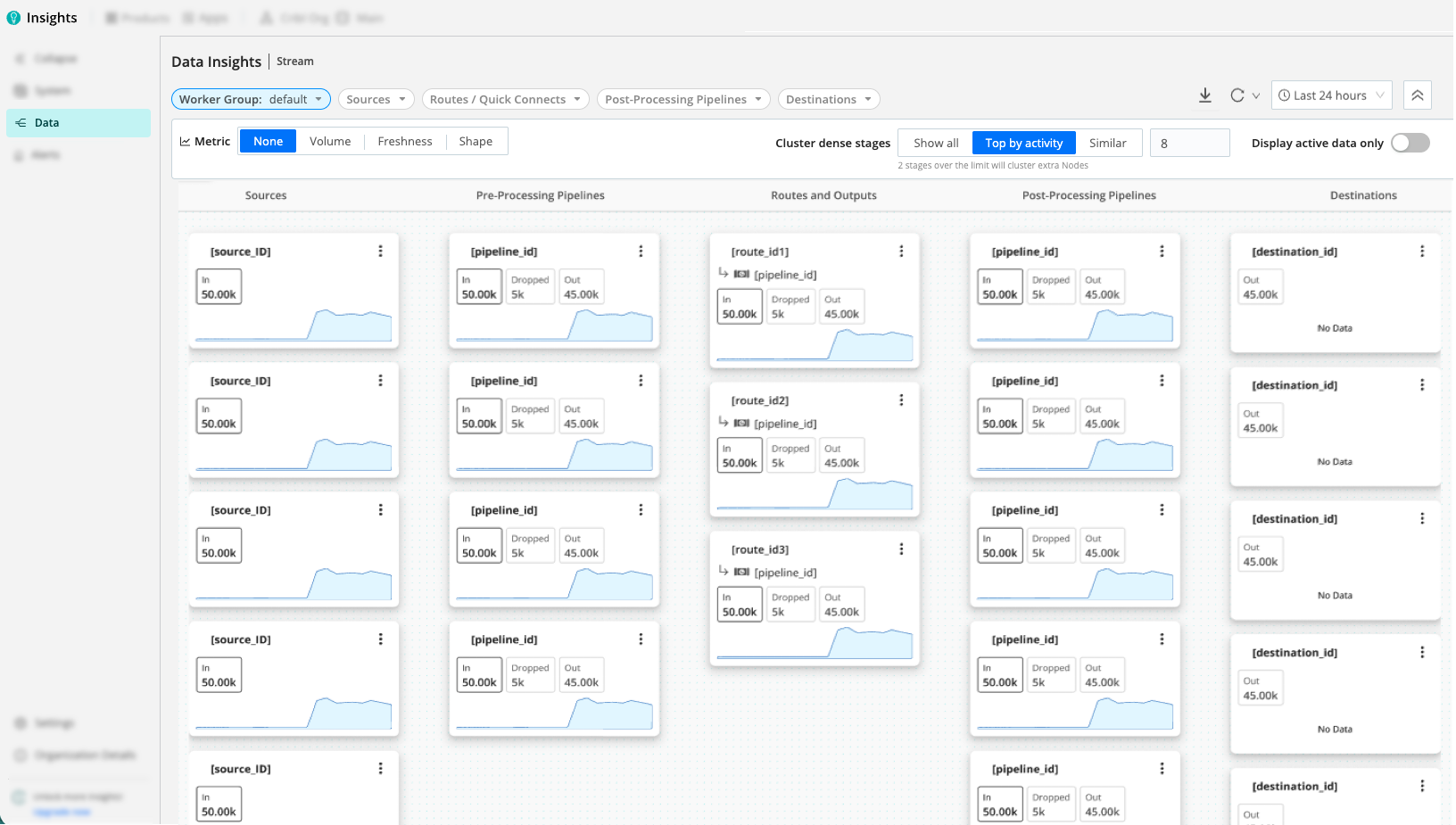Click the cluster limit field showing 8
The image size is (1456, 825).
coord(1190,143)
